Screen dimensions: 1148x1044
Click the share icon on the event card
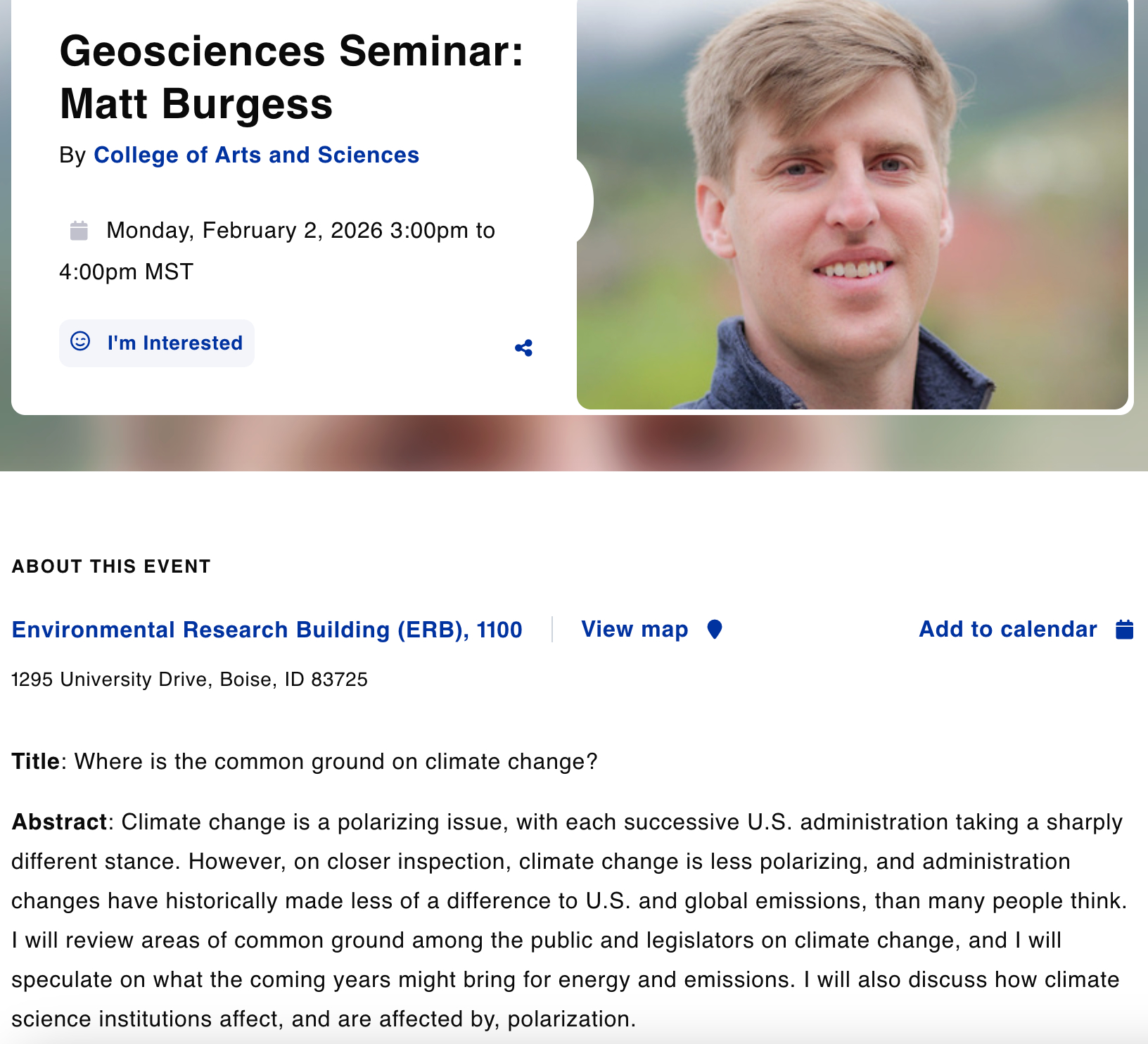pos(523,348)
